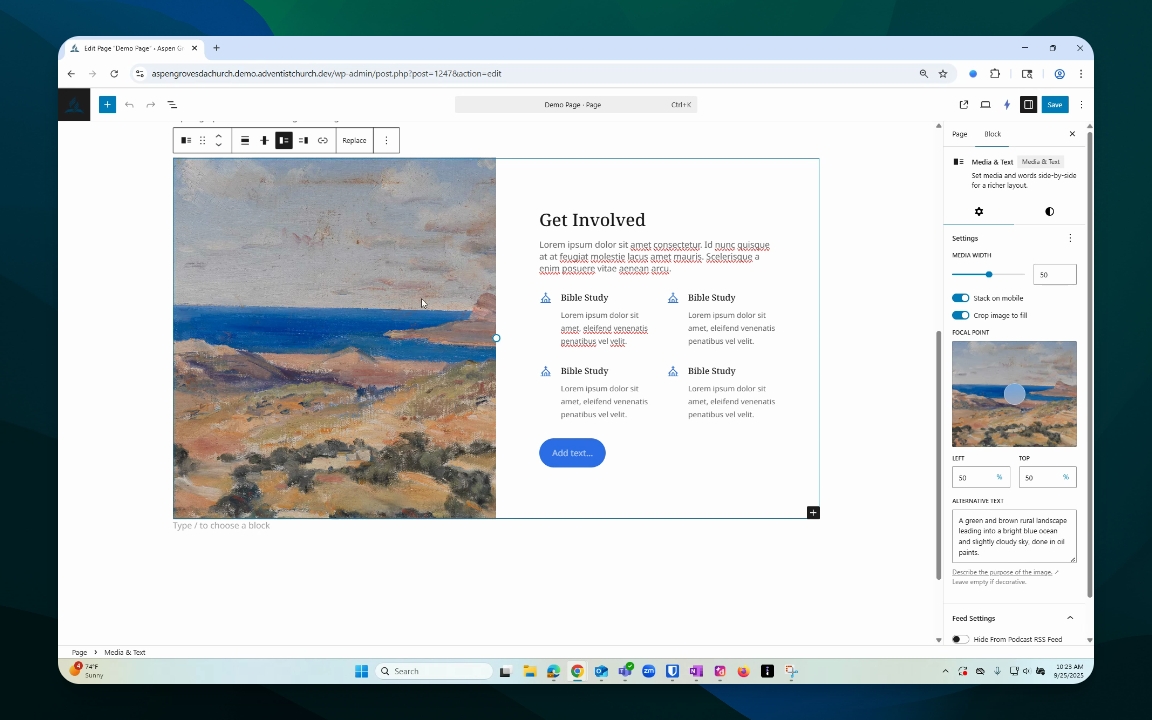Screen dimensions: 1152x720
Task: Click Type / to choose a block placeholder
Action: [x=221, y=525]
